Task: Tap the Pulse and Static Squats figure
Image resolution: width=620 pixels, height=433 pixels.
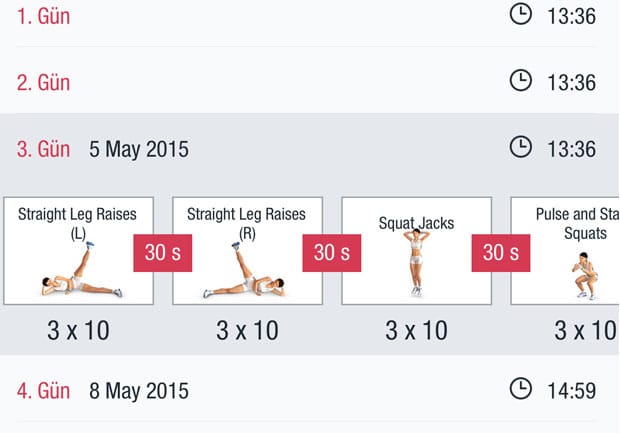Action: [x=585, y=276]
